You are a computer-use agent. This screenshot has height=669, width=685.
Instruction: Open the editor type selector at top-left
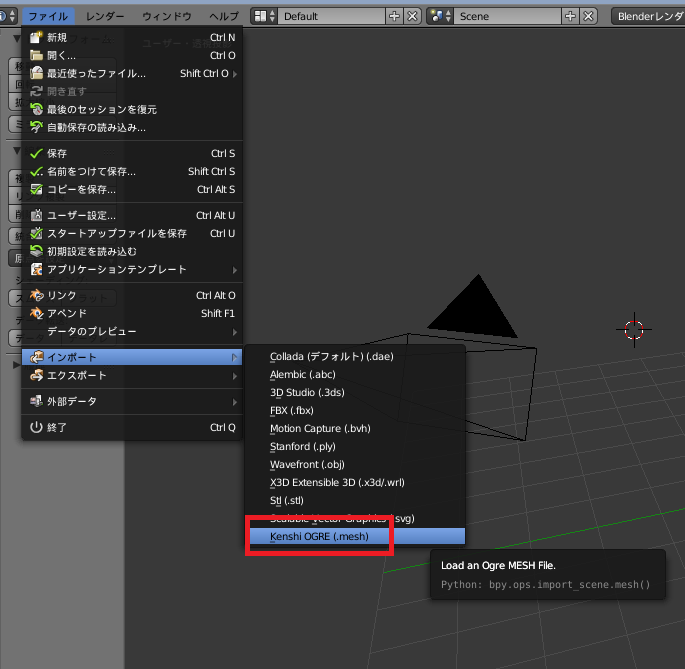pos(7,17)
